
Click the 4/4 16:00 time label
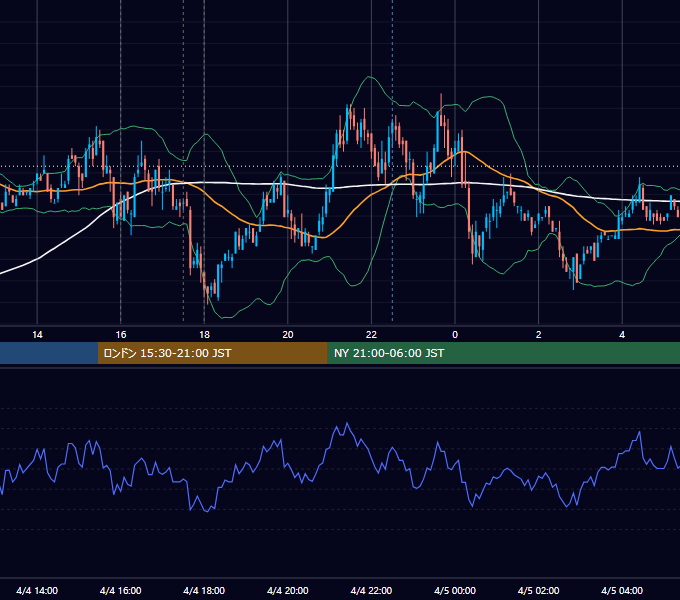point(121,591)
